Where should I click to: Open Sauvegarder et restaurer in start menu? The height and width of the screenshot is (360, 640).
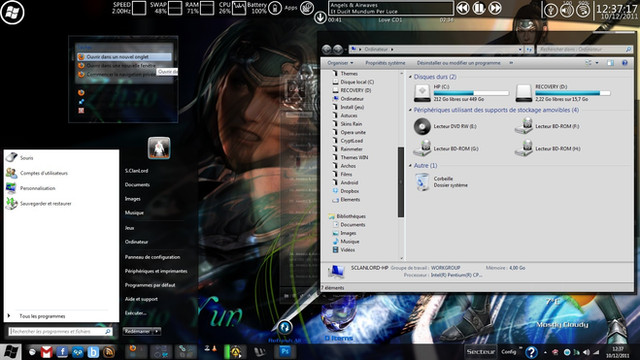(x=45, y=203)
